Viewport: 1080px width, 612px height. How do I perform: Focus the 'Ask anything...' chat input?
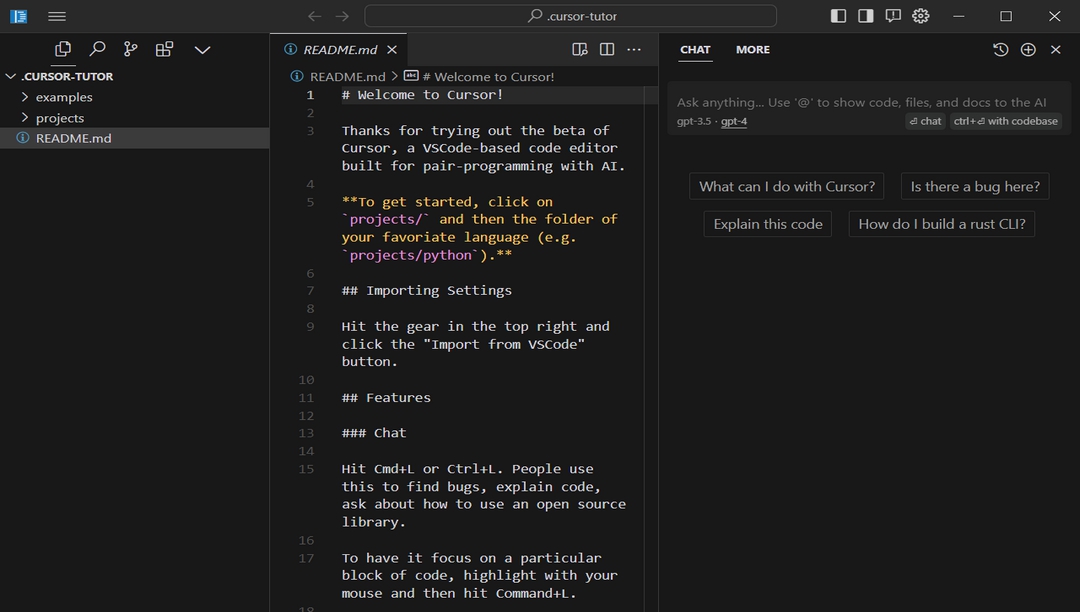pos(860,102)
